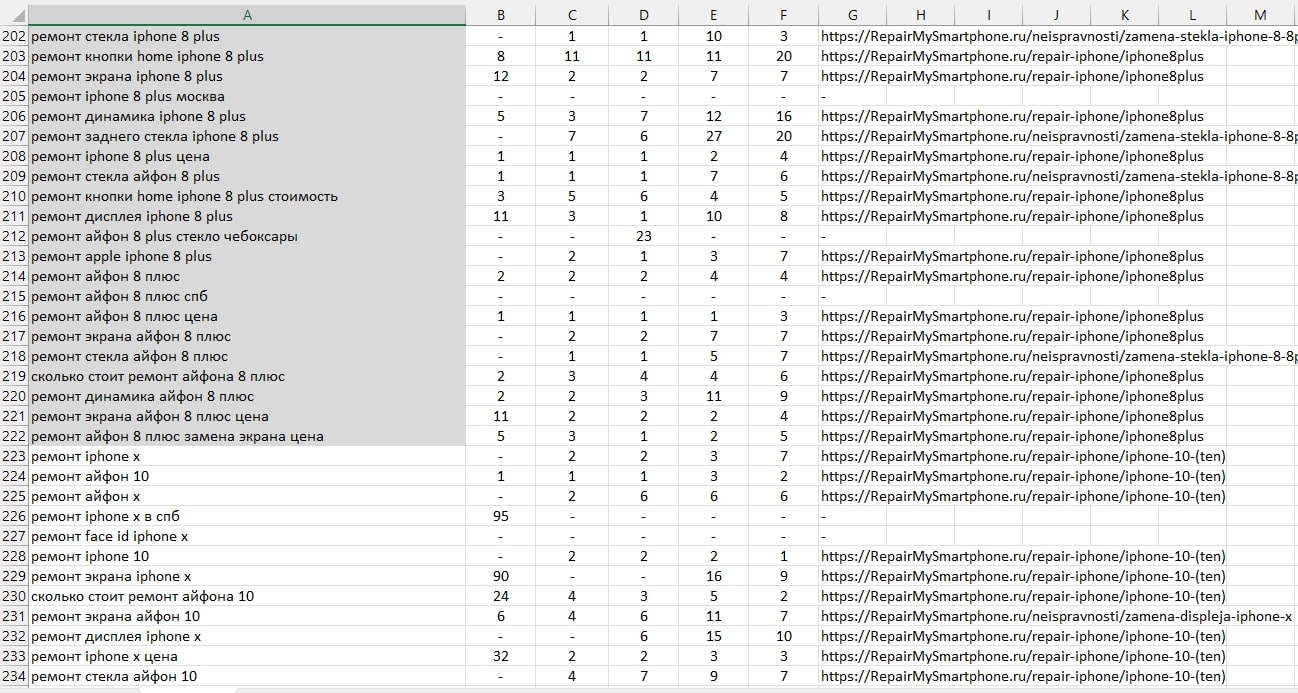Click cell 'ремонт экрана айфон 10'
The width and height of the screenshot is (1298, 693).
[247, 616]
